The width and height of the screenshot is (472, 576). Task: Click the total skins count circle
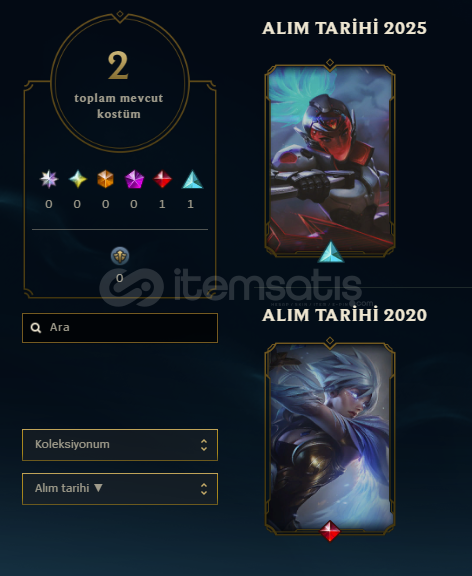pyautogui.click(x=120, y=83)
